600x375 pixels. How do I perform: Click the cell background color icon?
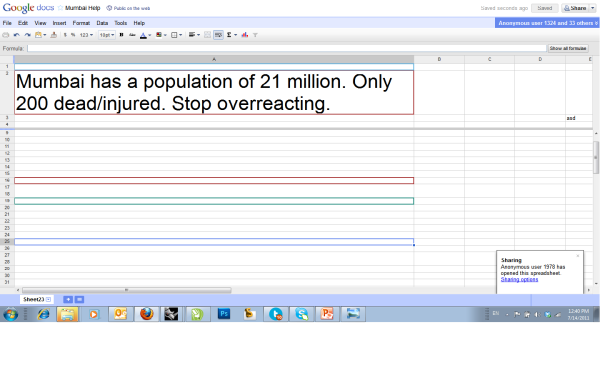click(159, 35)
